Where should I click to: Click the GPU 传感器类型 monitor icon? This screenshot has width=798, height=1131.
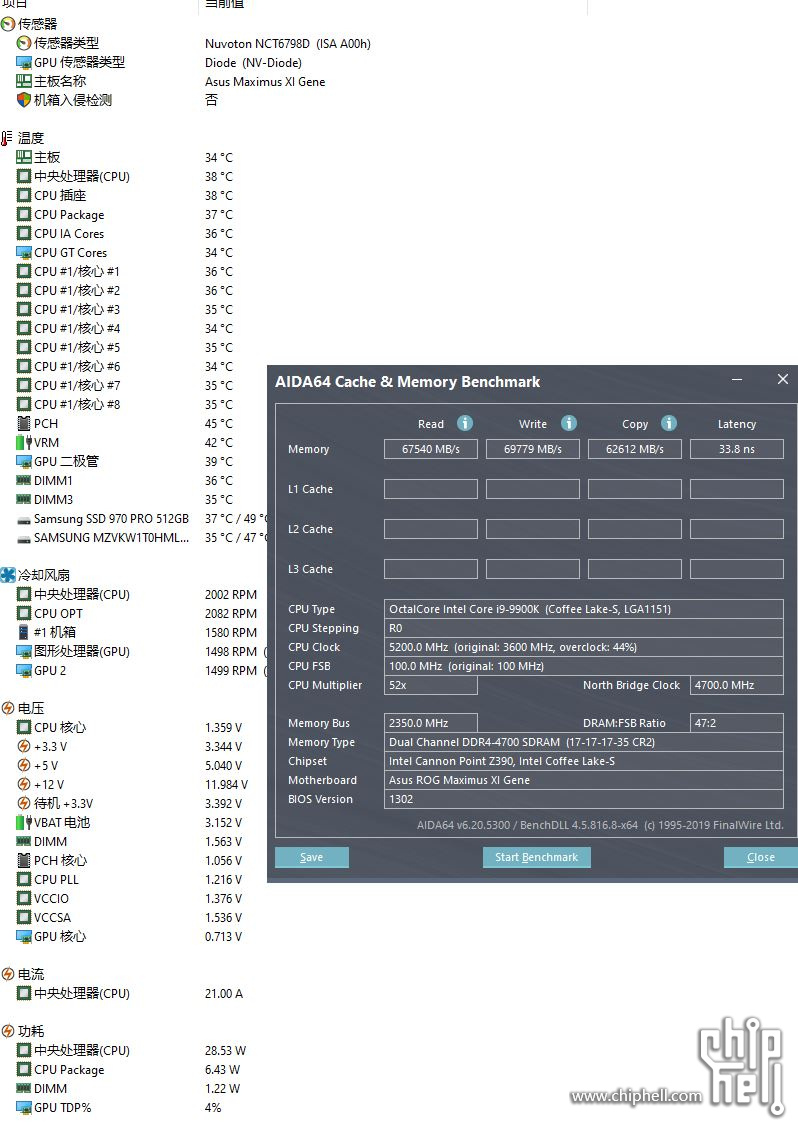(24, 63)
